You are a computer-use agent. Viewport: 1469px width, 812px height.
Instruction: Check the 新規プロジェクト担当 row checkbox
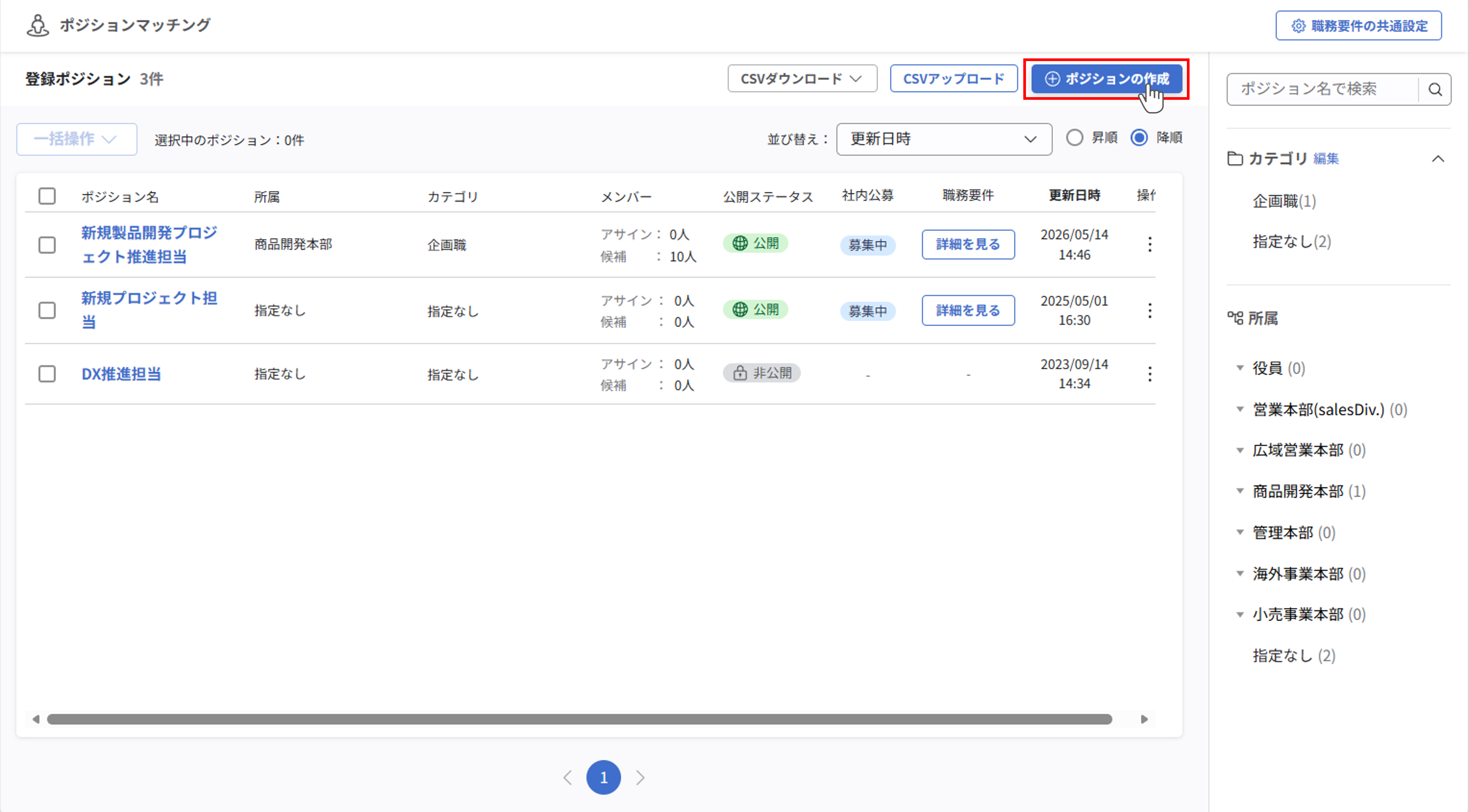[47, 311]
